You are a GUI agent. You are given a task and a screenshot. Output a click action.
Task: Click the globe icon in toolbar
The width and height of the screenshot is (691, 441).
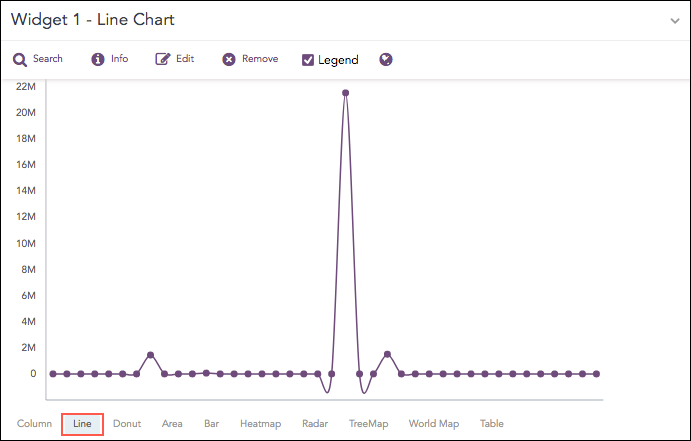pyautogui.click(x=386, y=60)
